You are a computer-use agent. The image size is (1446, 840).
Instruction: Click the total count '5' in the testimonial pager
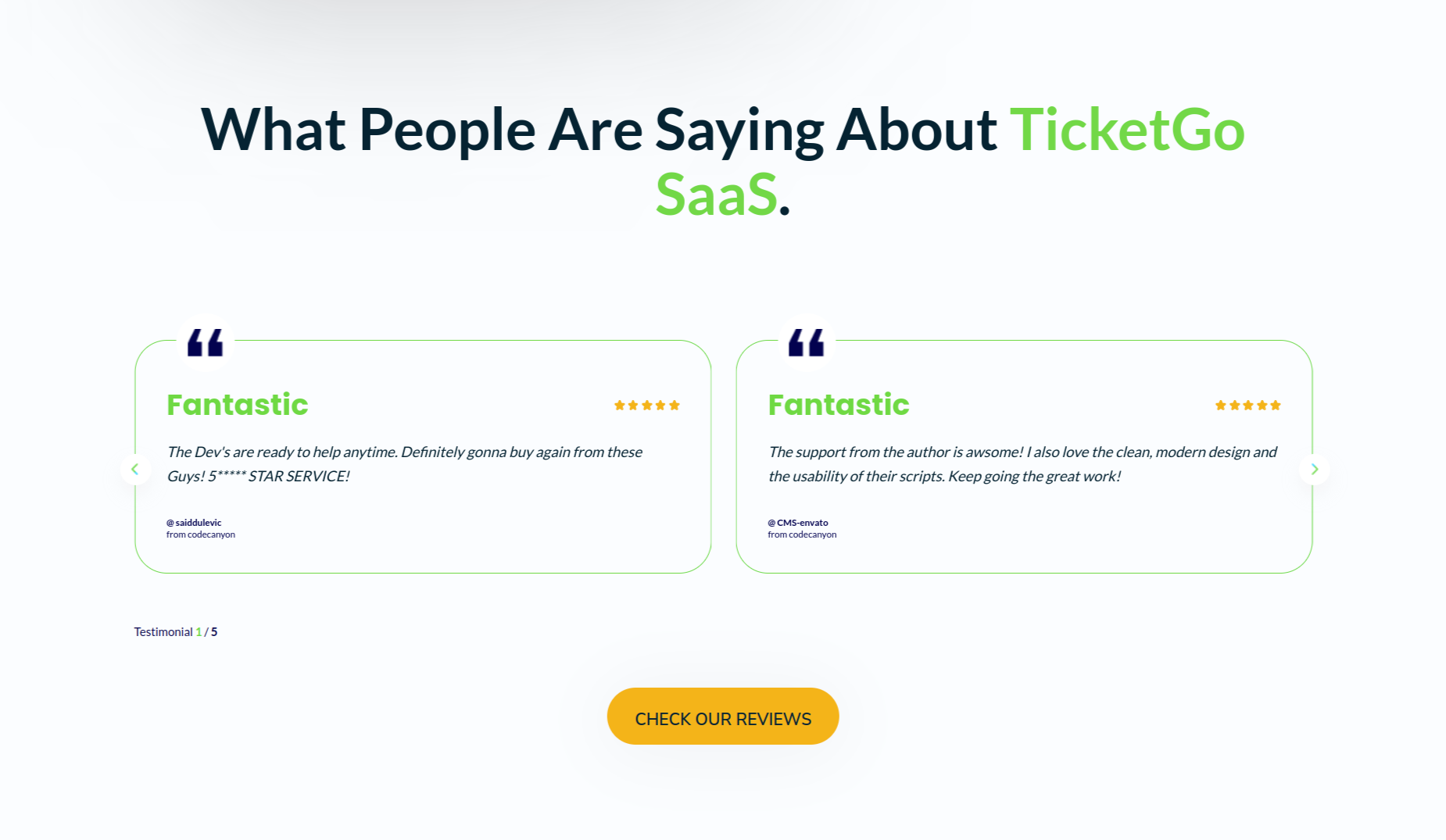[x=214, y=631]
